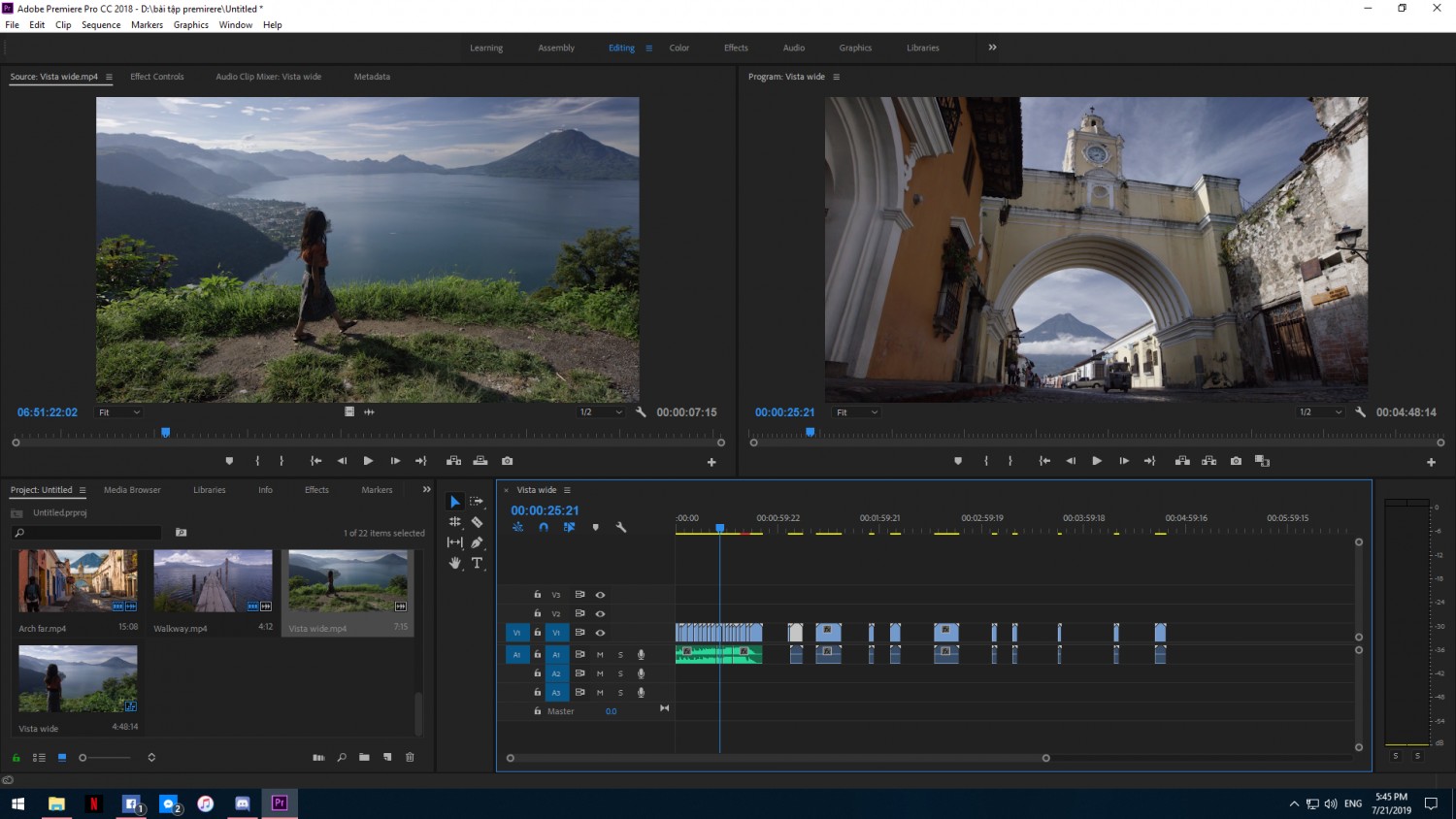
Task: Select the Track Select Forward tool
Action: pos(477,502)
